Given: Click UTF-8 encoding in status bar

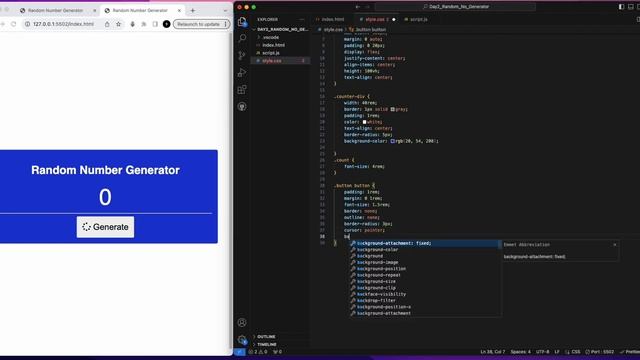Looking at the screenshot, I should [542, 352].
